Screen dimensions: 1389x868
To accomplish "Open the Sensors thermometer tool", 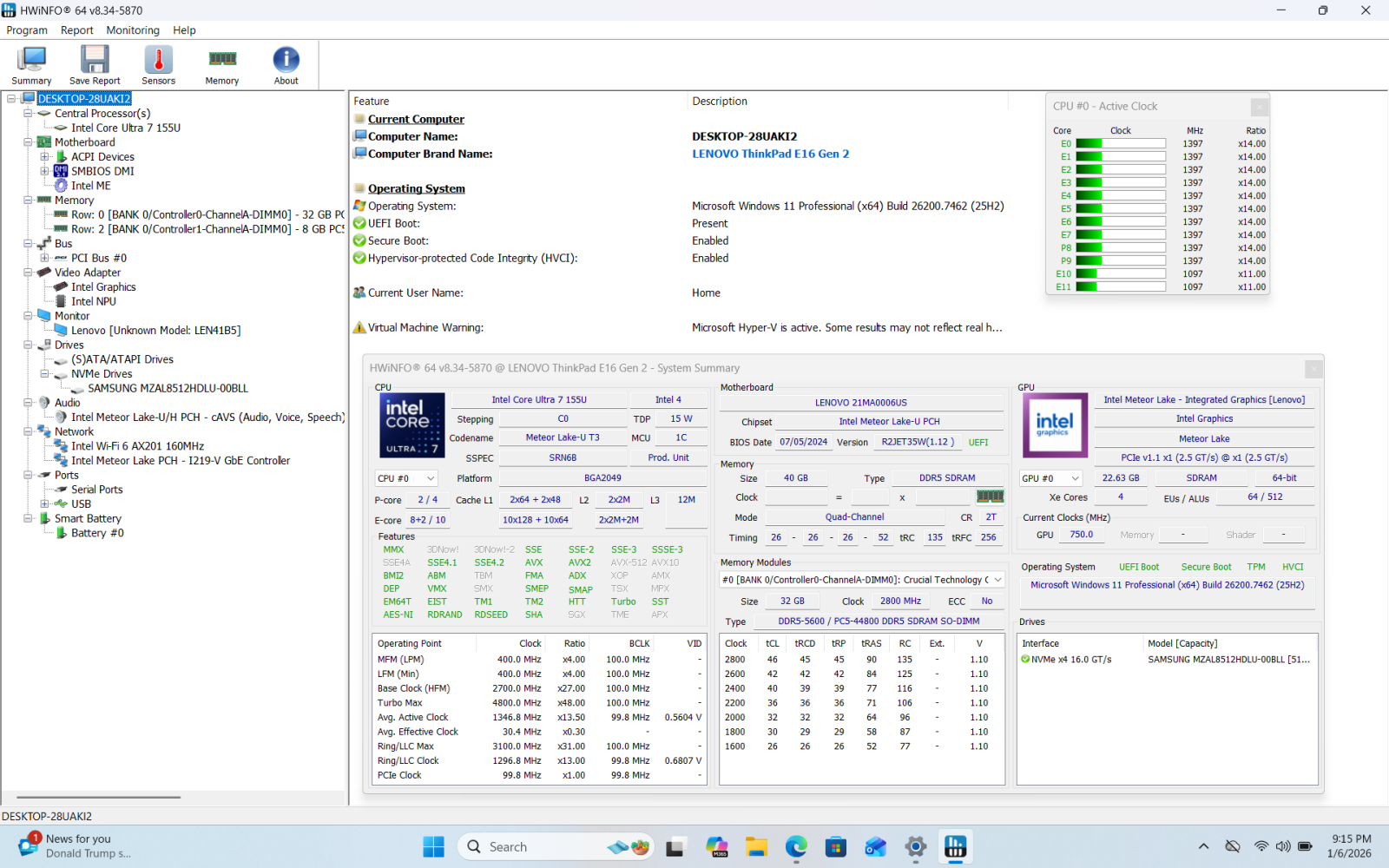I will (158, 65).
